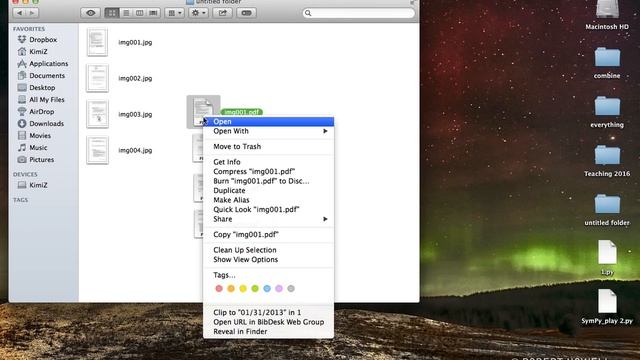This screenshot has width=640, height=360.
Task: Open the Arrange items dropdown in toolbar
Action: tap(175, 13)
